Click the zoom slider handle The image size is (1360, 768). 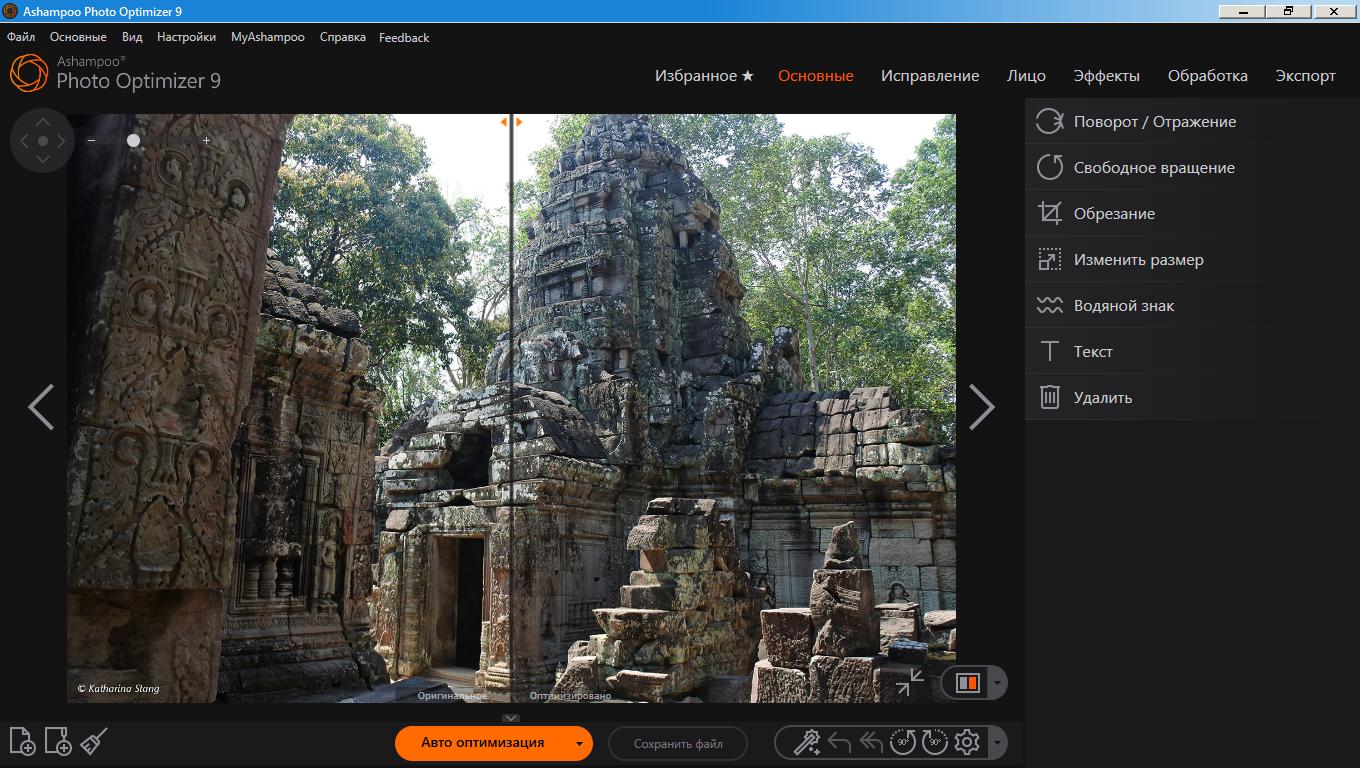[133, 141]
